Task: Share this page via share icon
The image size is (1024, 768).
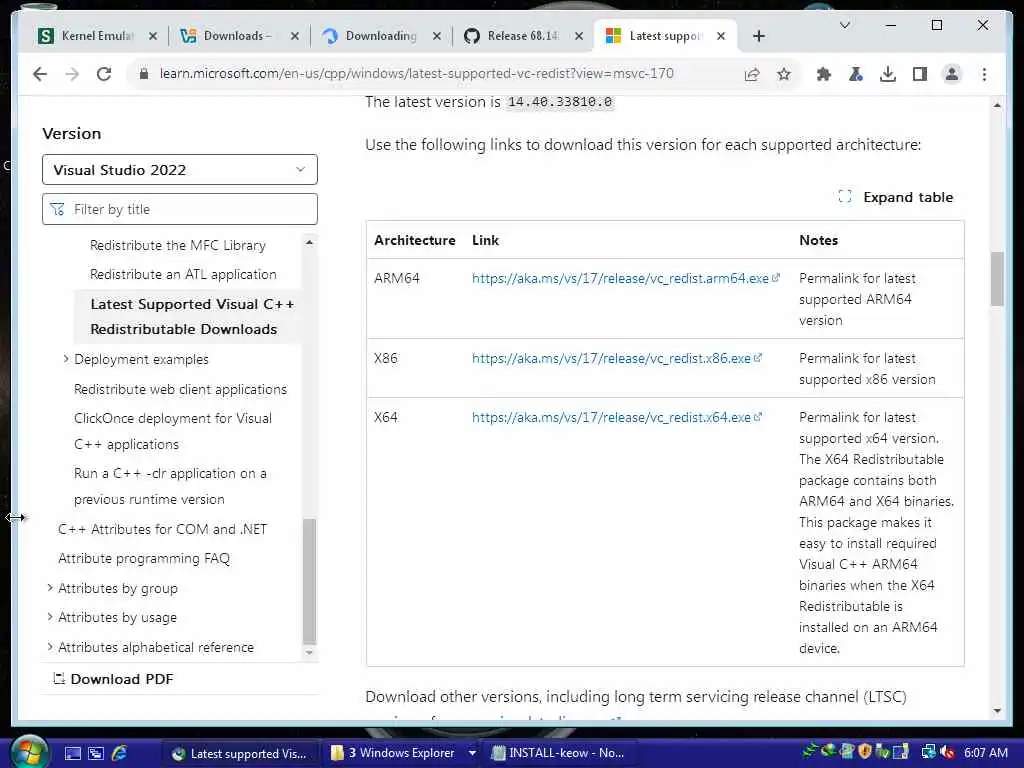Action: [x=752, y=74]
